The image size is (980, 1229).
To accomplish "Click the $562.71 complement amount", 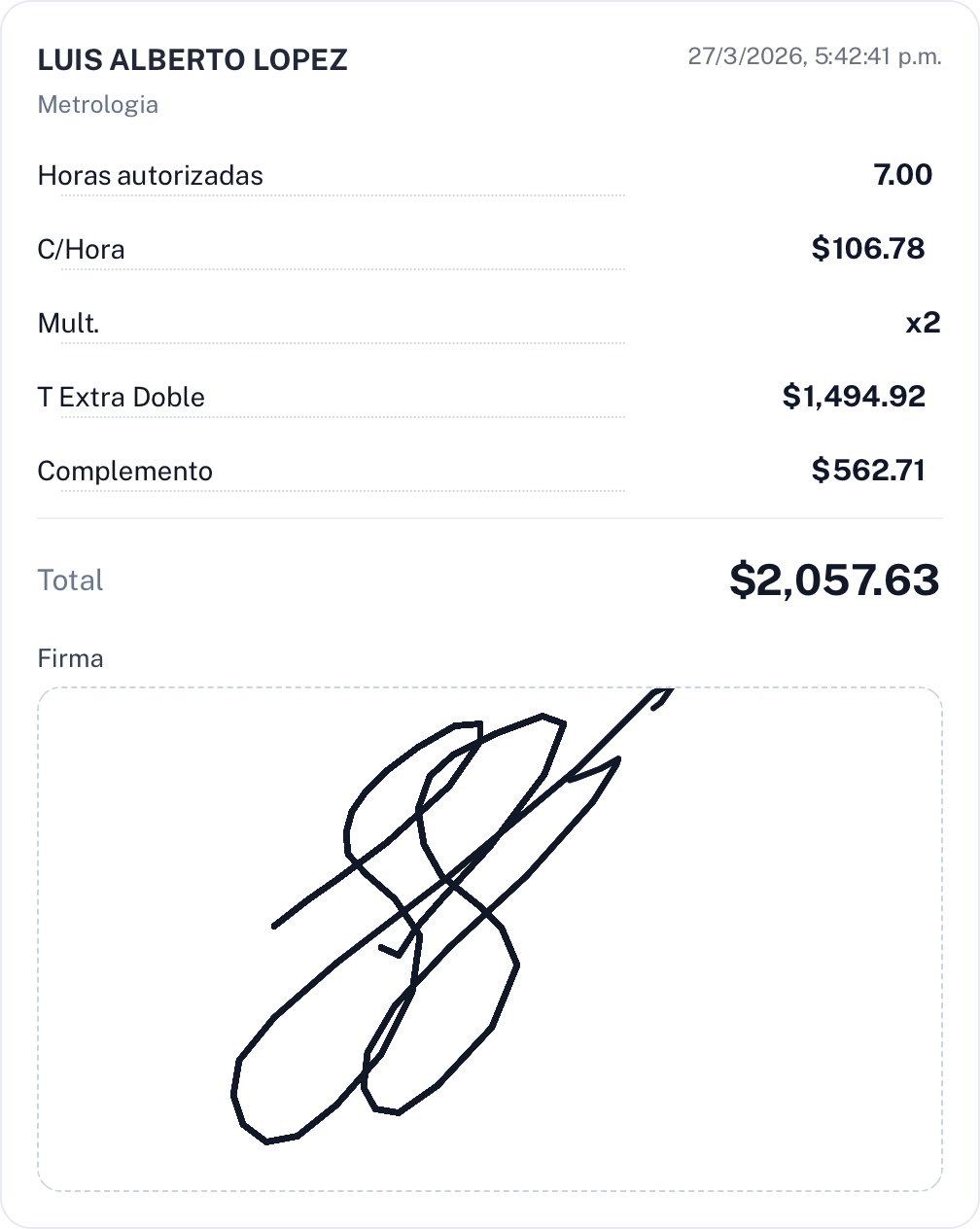I will 867,471.
